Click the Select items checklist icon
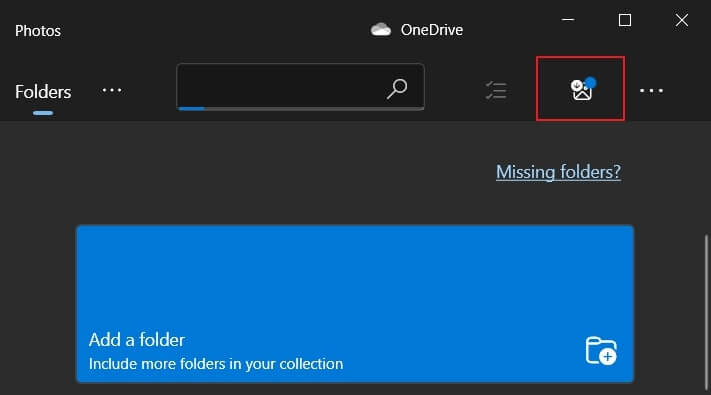Image resolution: width=711 pixels, height=395 pixels. click(x=496, y=90)
